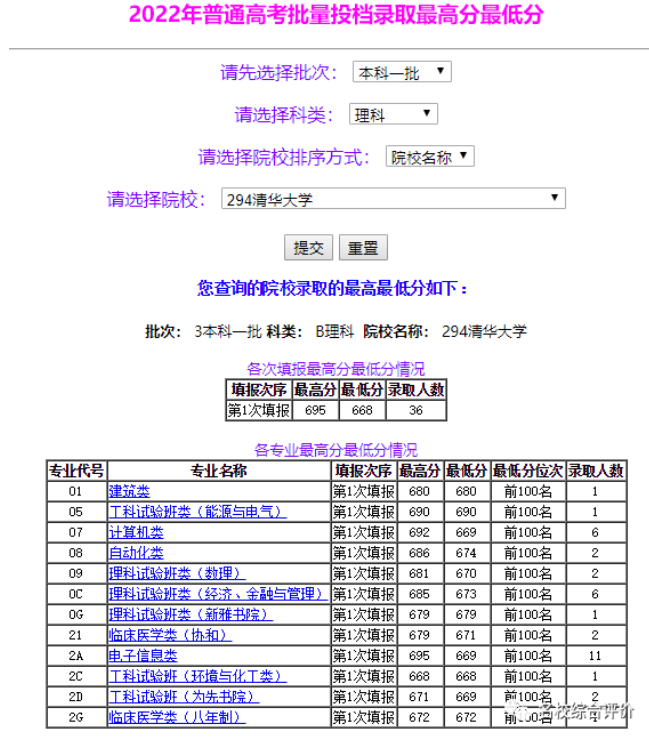Select major code 0G cell
This screenshot has width=649, height=739.
[x=77, y=615]
